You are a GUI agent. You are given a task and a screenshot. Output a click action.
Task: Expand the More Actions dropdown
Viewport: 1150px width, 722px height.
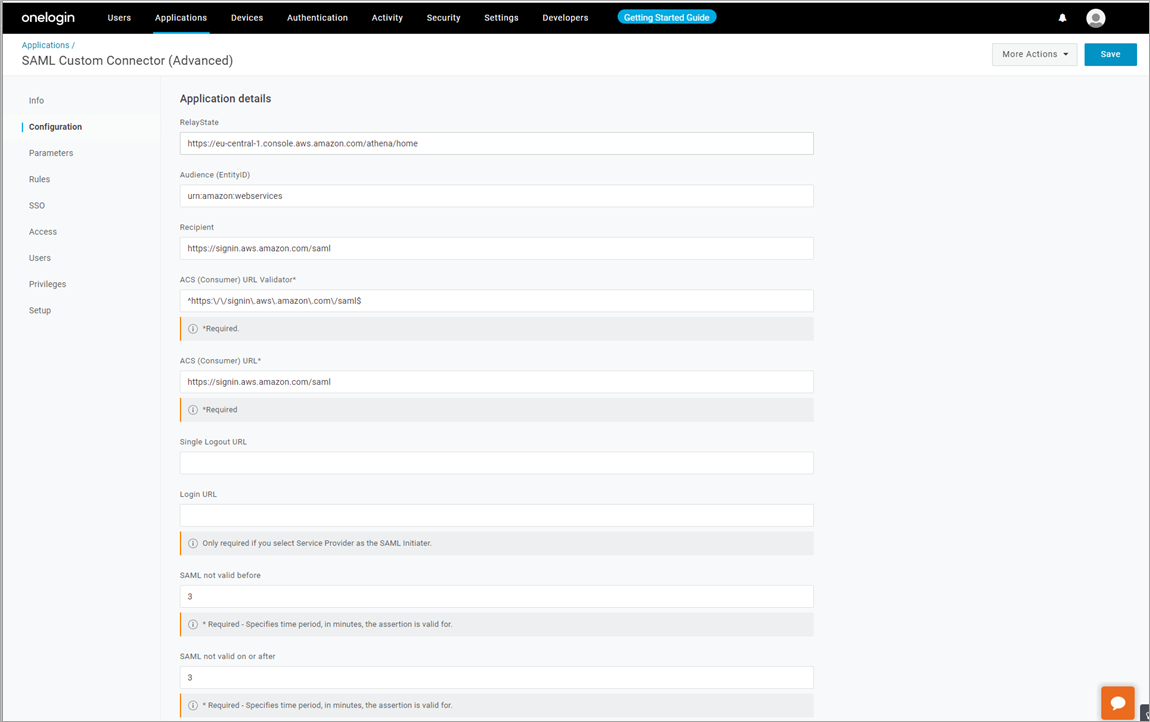click(x=1035, y=54)
